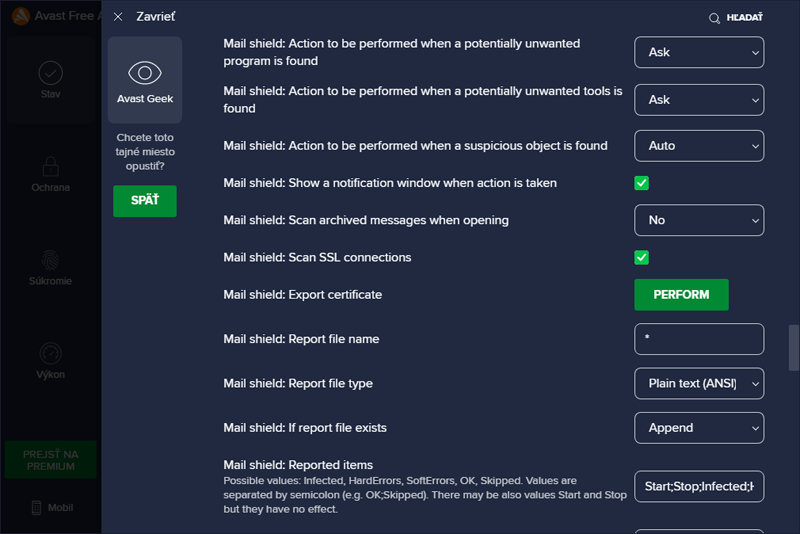Click the search magnifier icon
This screenshot has width=800, height=534.
tap(714, 18)
